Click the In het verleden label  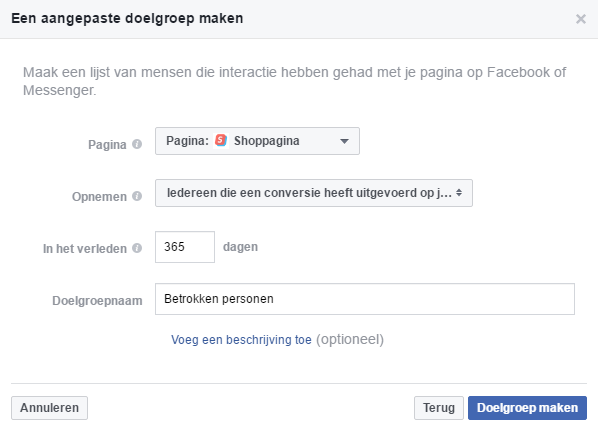[x=85, y=249]
